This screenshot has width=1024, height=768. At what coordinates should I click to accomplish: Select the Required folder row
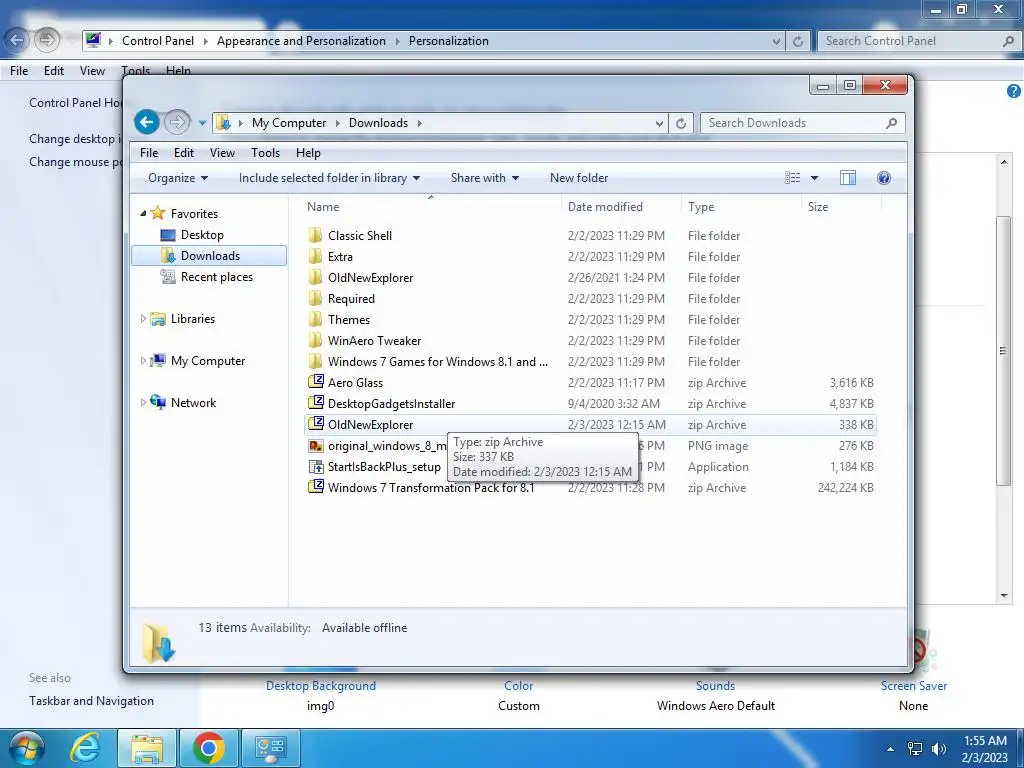590,298
